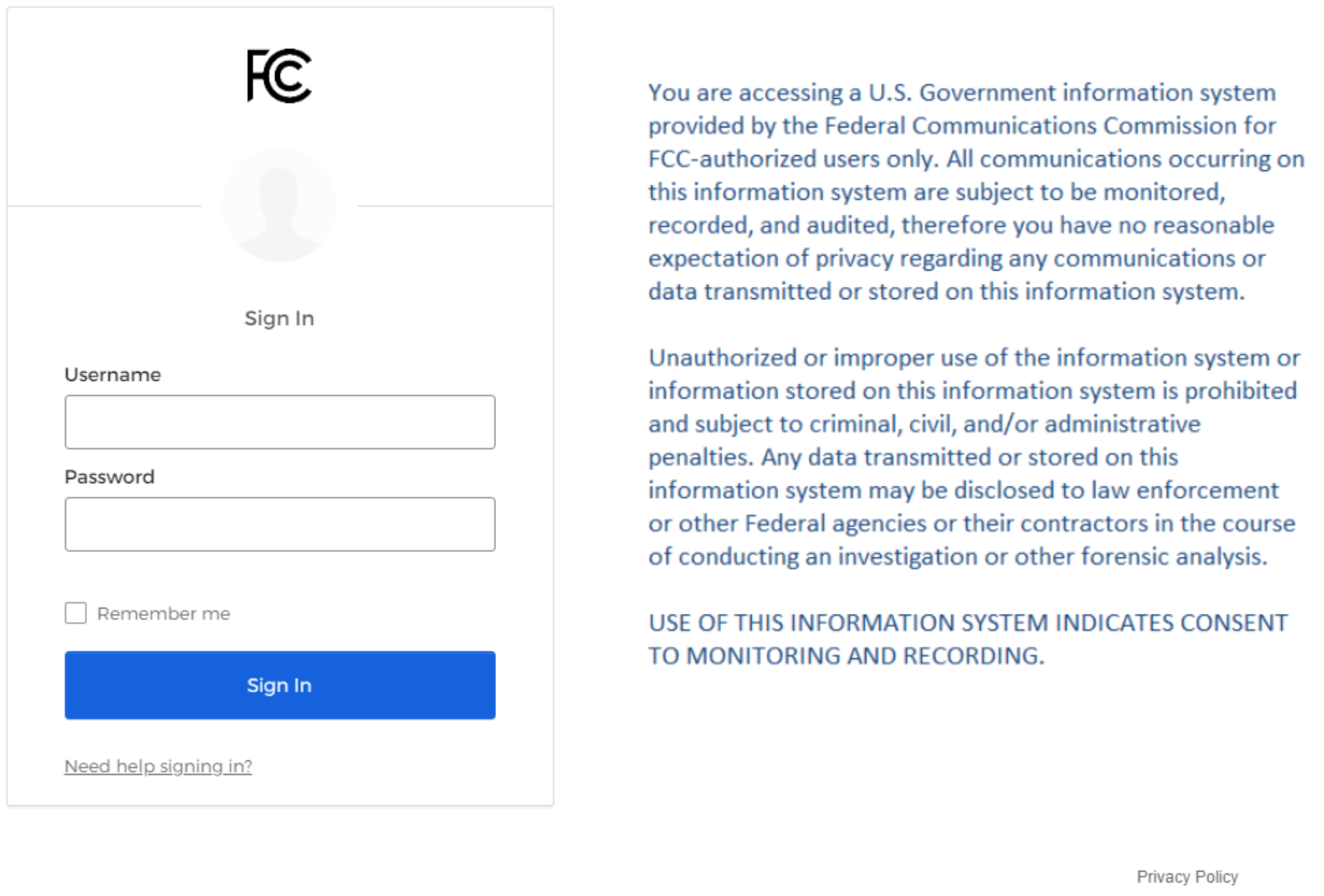Image resolution: width=1324 pixels, height=896 pixels.
Task: Click the "Remember me" label text
Action: [x=164, y=614]
